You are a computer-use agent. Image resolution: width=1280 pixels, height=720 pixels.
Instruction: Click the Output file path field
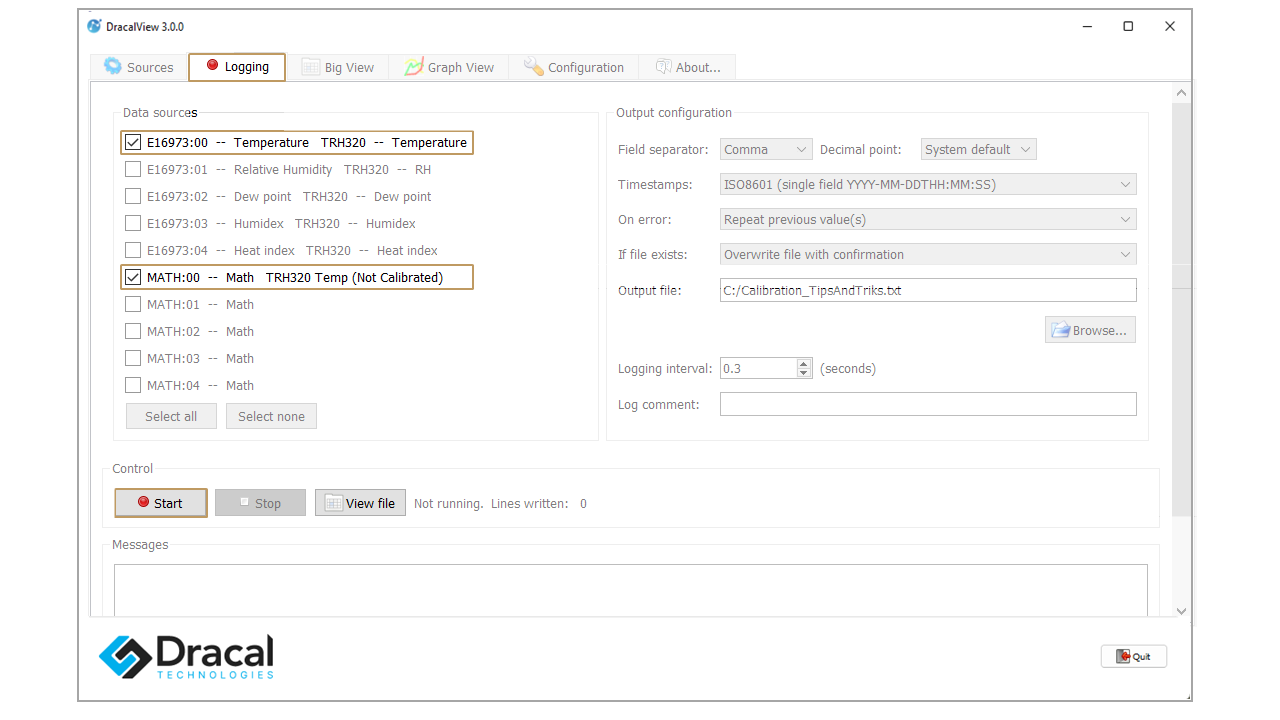(928, 290)
